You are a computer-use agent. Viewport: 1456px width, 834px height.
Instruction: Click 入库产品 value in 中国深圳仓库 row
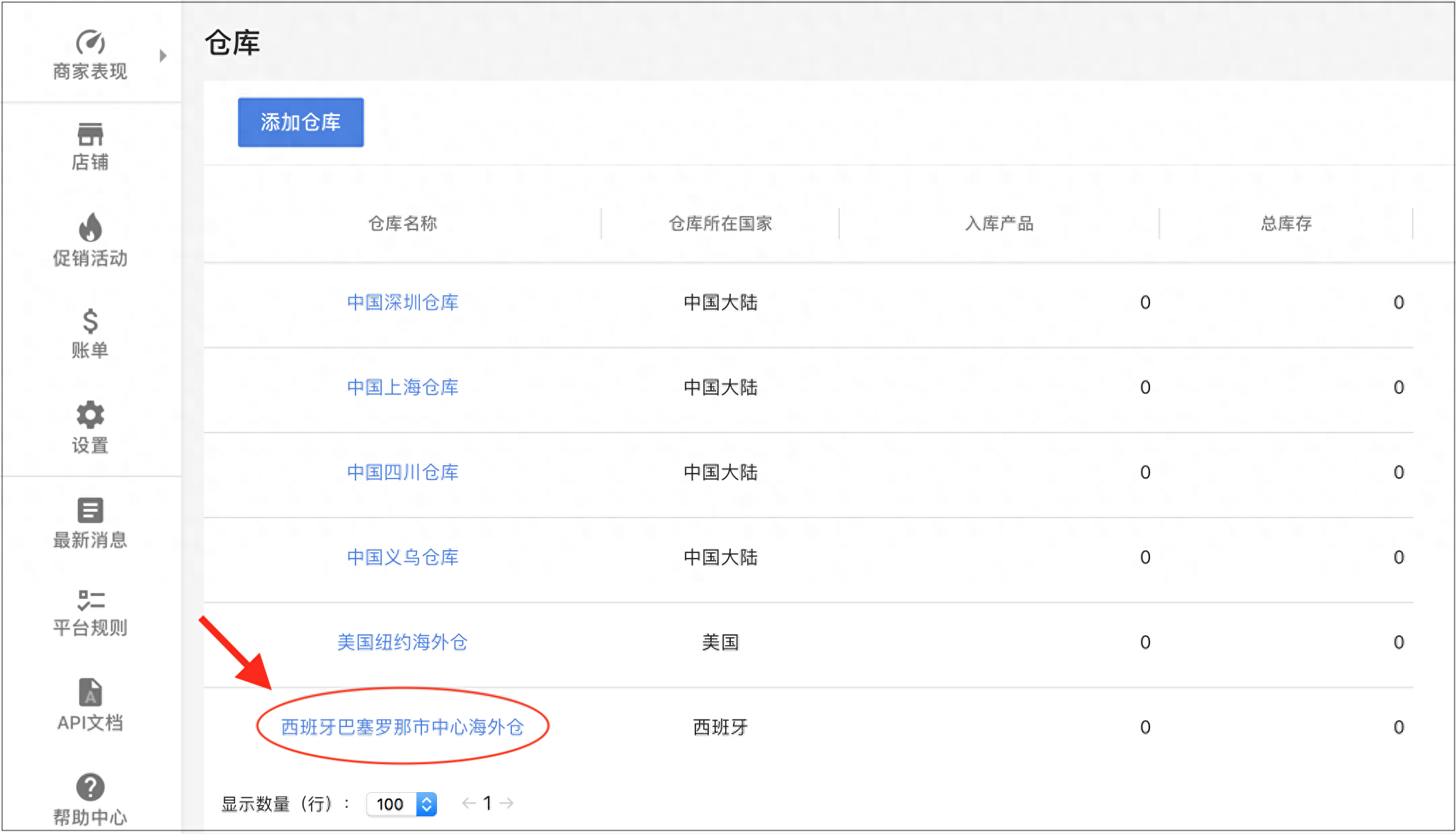[1145, 302]
